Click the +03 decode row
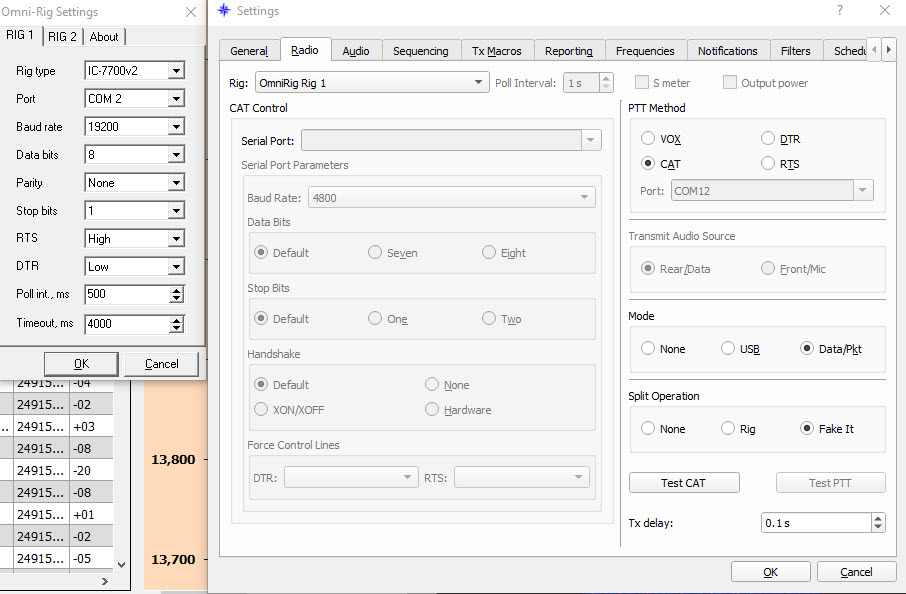This screenshot has height=594, width=906. click(57, 426)
